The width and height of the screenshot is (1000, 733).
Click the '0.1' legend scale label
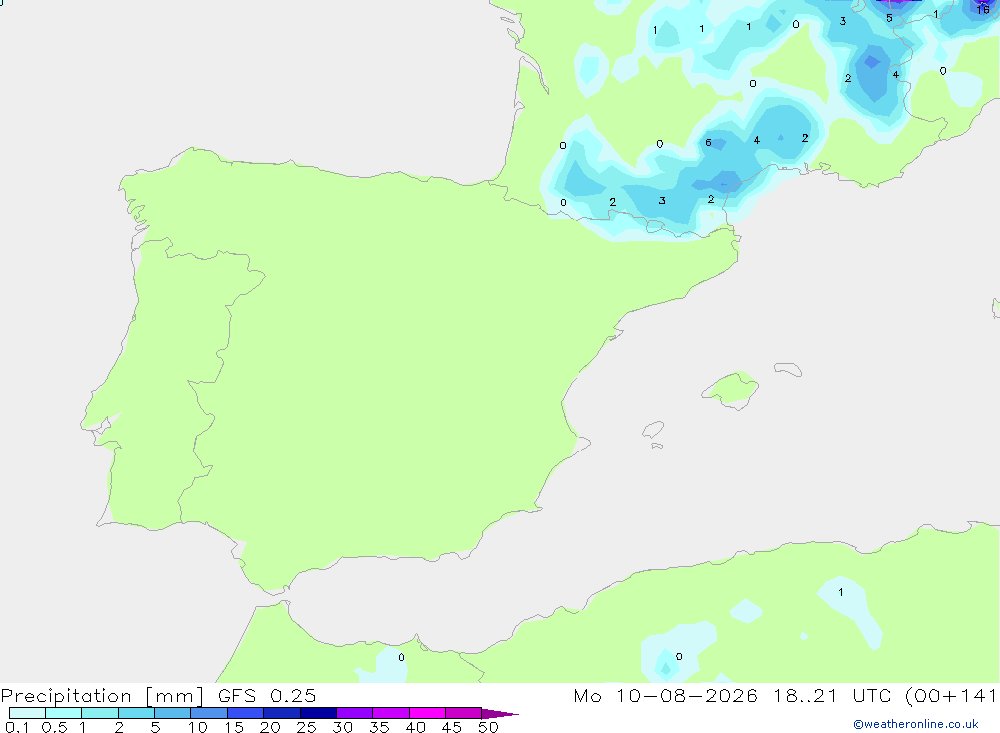pos(17,727)
